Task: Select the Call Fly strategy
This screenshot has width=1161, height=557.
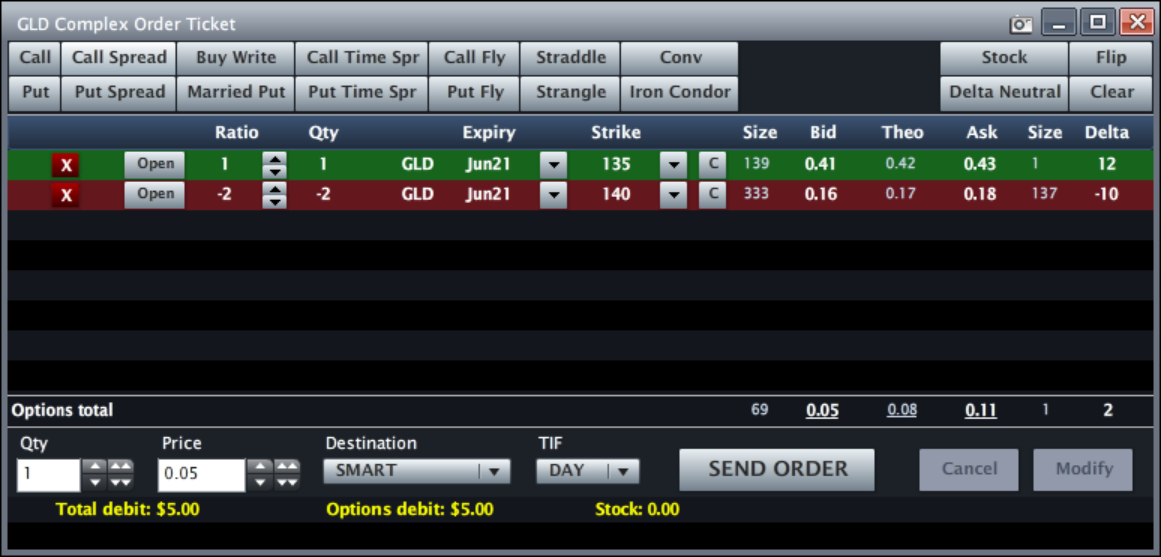Action: 475,58
